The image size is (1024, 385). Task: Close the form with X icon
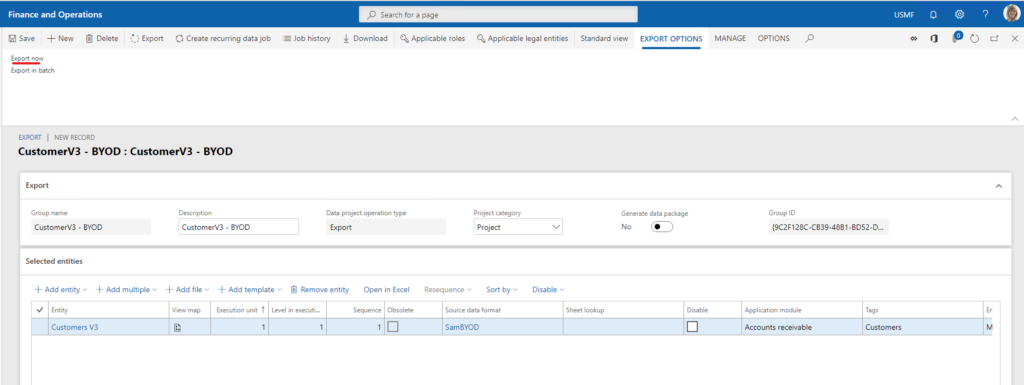[x=1014, y=39]
